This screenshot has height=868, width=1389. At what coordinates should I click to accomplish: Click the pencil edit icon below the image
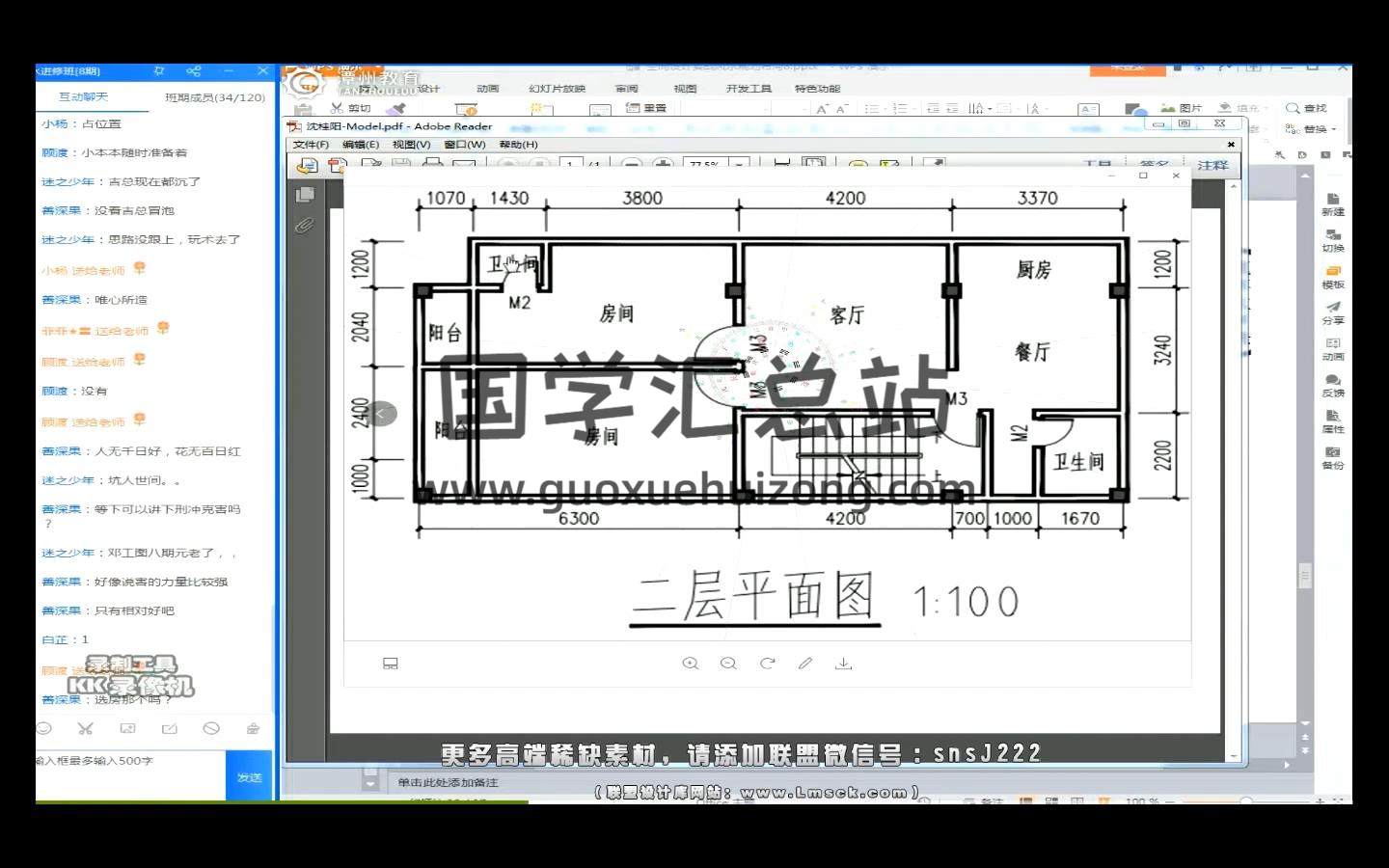point(805,664)
